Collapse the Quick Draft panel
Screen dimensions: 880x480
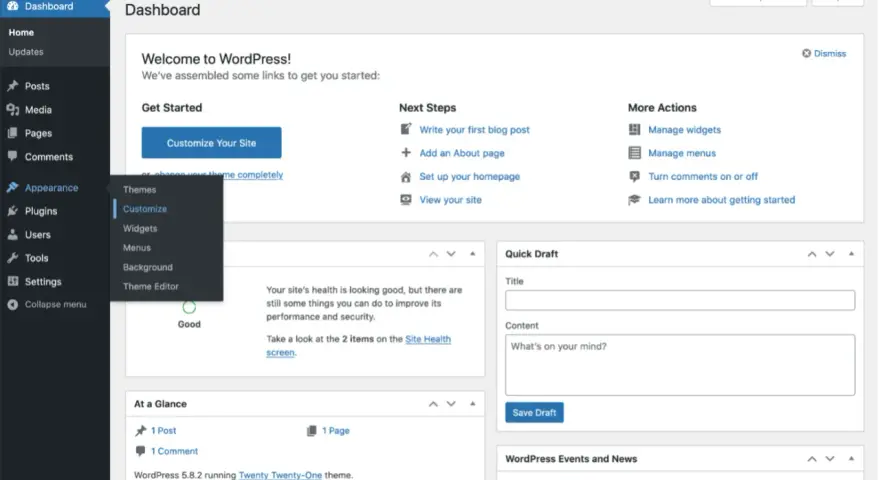[x=851, y=254]
